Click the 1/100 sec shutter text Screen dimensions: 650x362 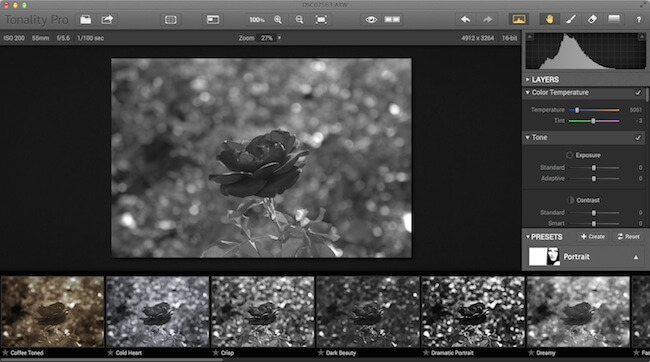point(90,38)
